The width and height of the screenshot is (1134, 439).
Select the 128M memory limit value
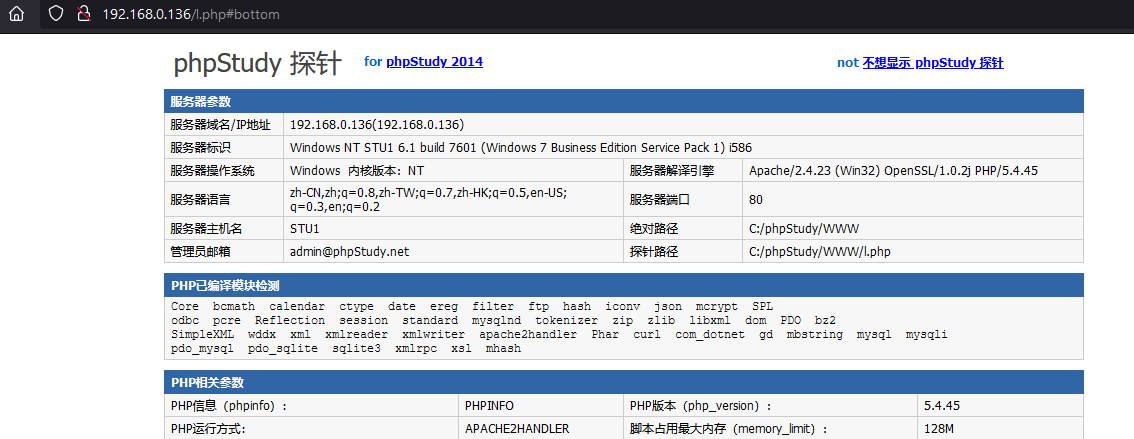coord(938,429)
